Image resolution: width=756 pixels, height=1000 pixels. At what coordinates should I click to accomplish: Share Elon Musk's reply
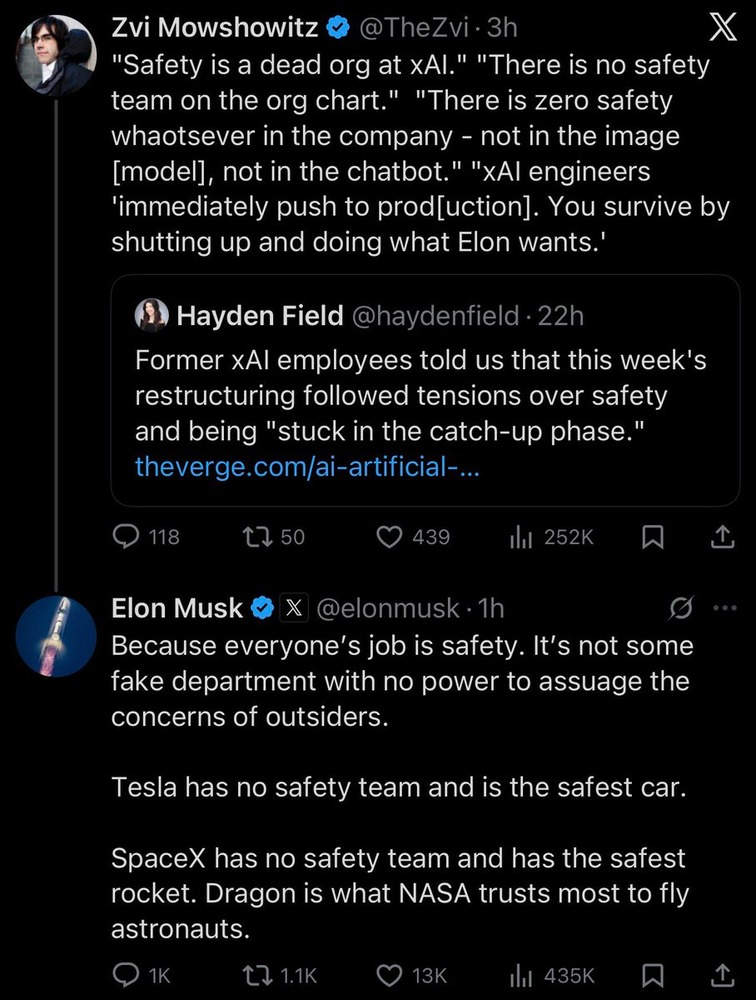720,974
